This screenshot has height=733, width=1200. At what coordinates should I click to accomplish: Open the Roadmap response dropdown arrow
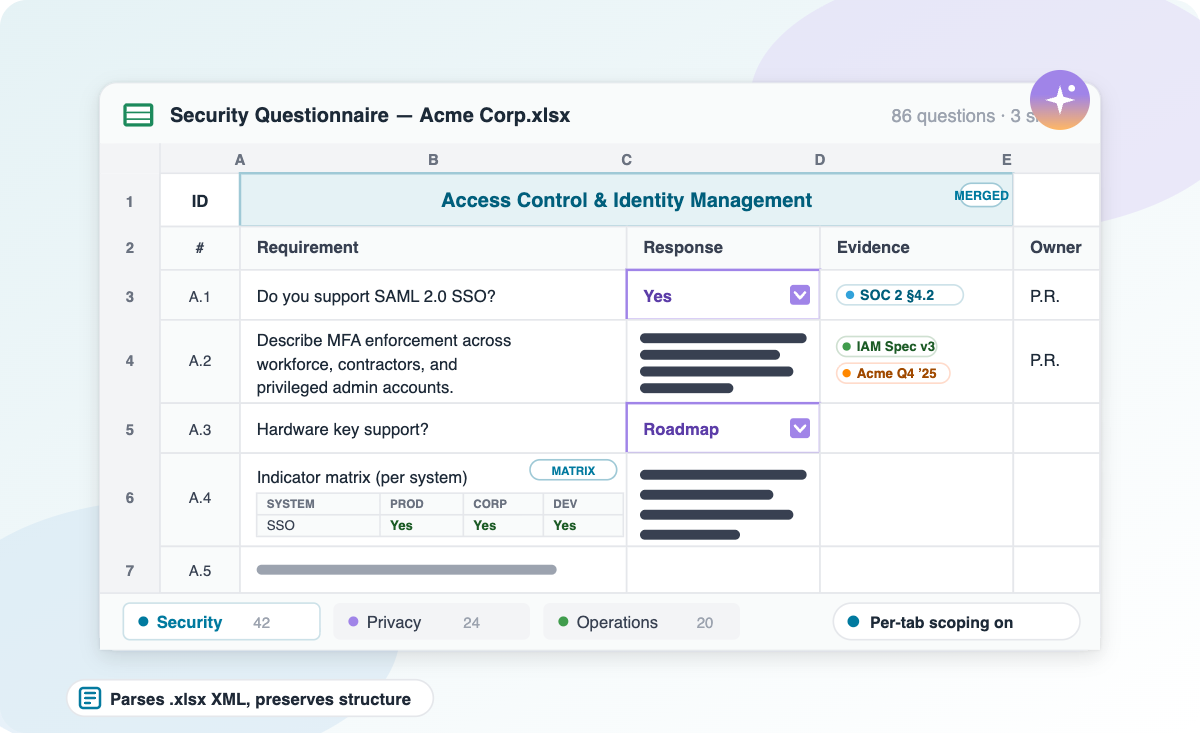800,428
